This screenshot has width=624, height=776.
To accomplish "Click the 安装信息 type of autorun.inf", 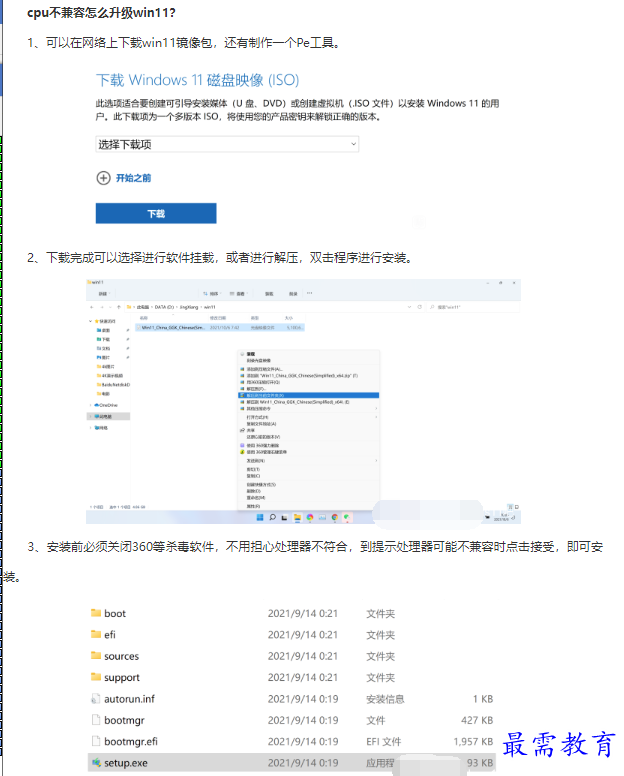I will pyautogui.click(x=385, y=699).
